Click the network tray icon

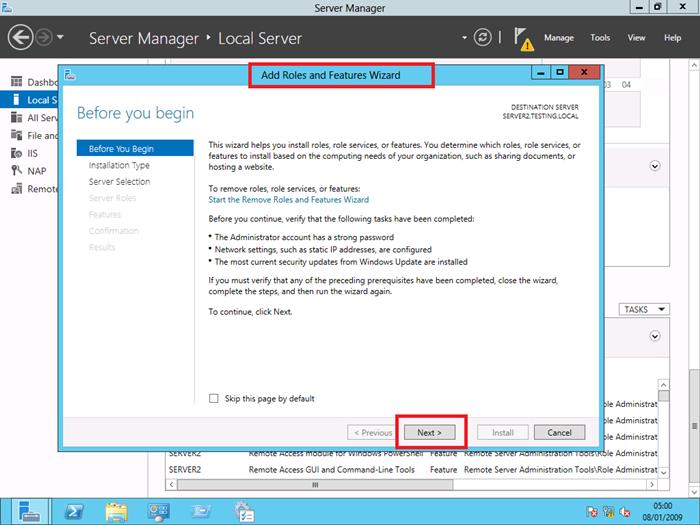point(609,512)
